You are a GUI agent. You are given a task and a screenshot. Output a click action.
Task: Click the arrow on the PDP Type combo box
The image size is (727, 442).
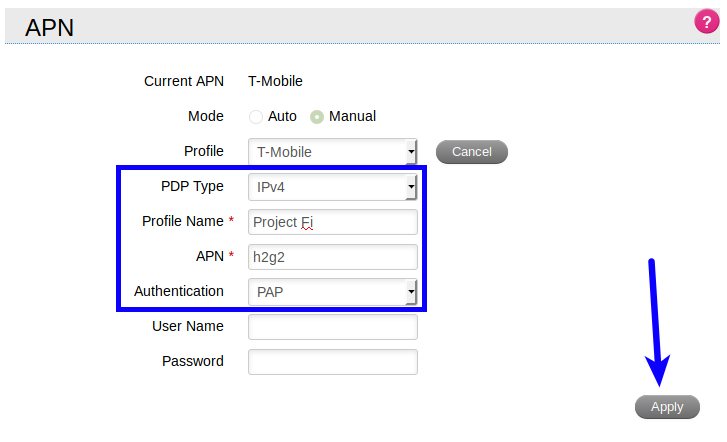pyautogui.click(x=411, y=187)
